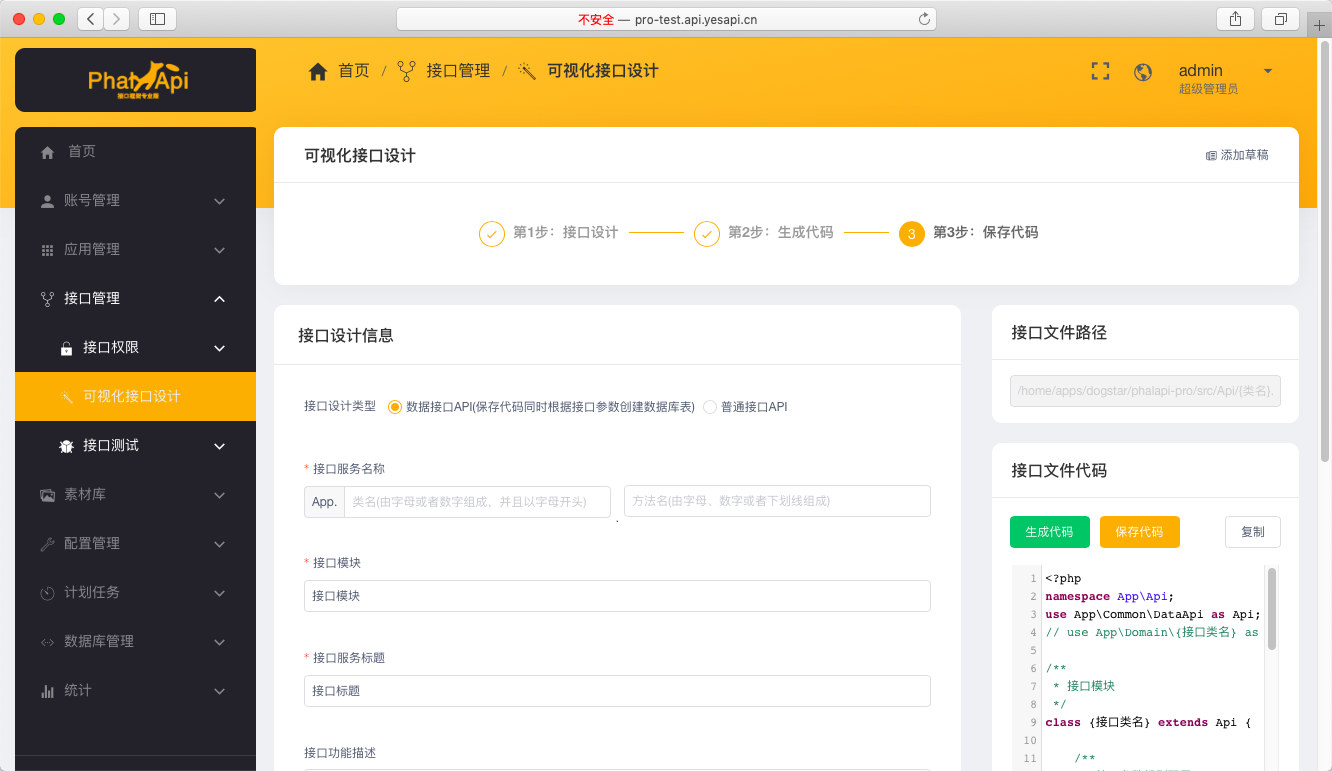Click the orange 保存代码 button
The image size is (1332, 771).
(x=1139, y=532)
